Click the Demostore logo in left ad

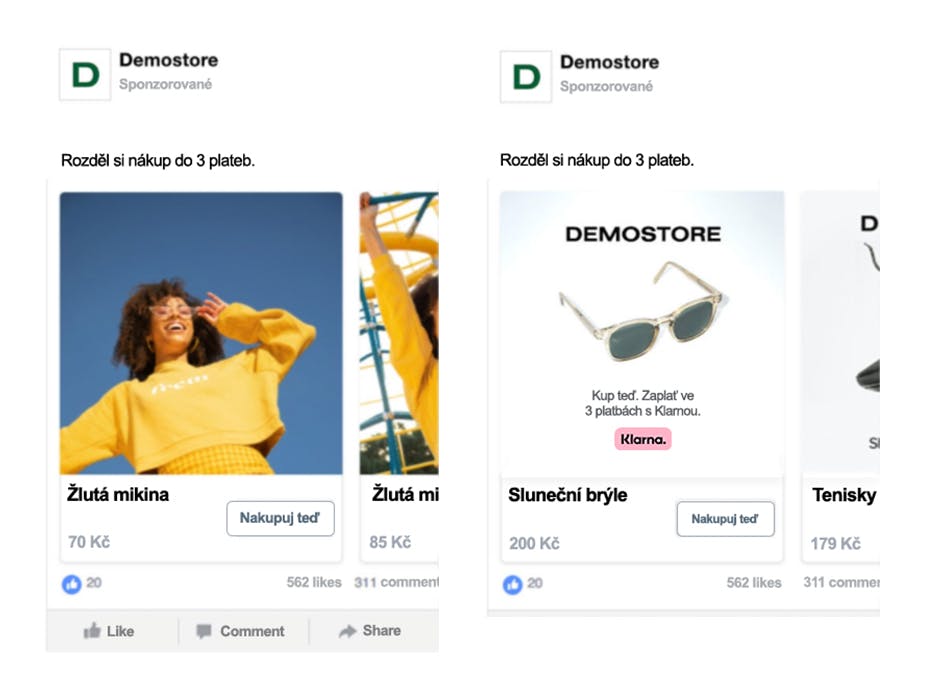pos(85,74)
